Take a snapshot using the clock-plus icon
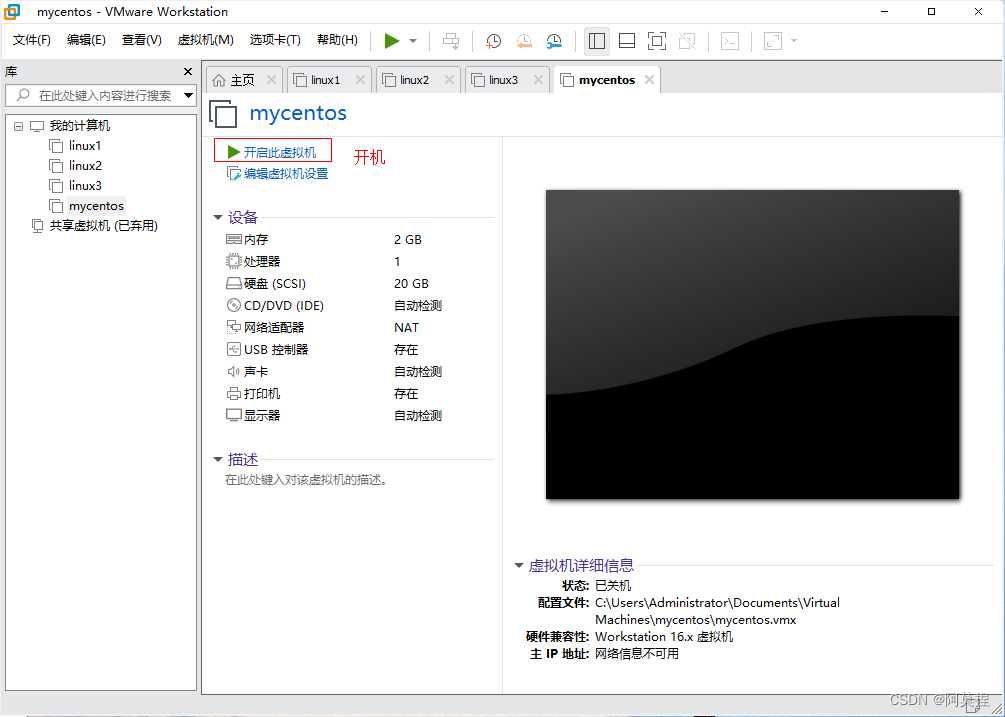 493,41
